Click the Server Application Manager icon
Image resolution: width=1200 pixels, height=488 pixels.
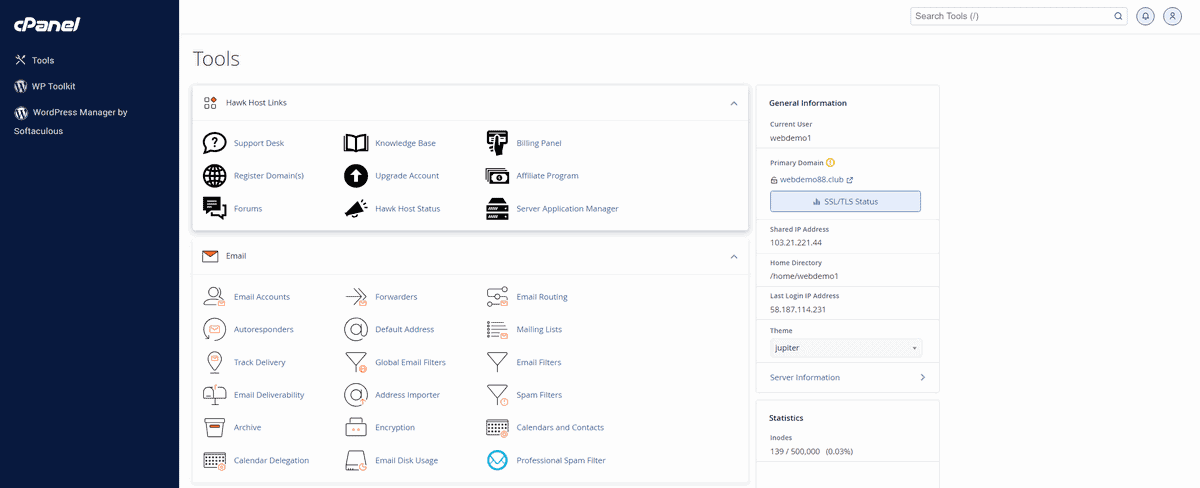pos(498,209)
